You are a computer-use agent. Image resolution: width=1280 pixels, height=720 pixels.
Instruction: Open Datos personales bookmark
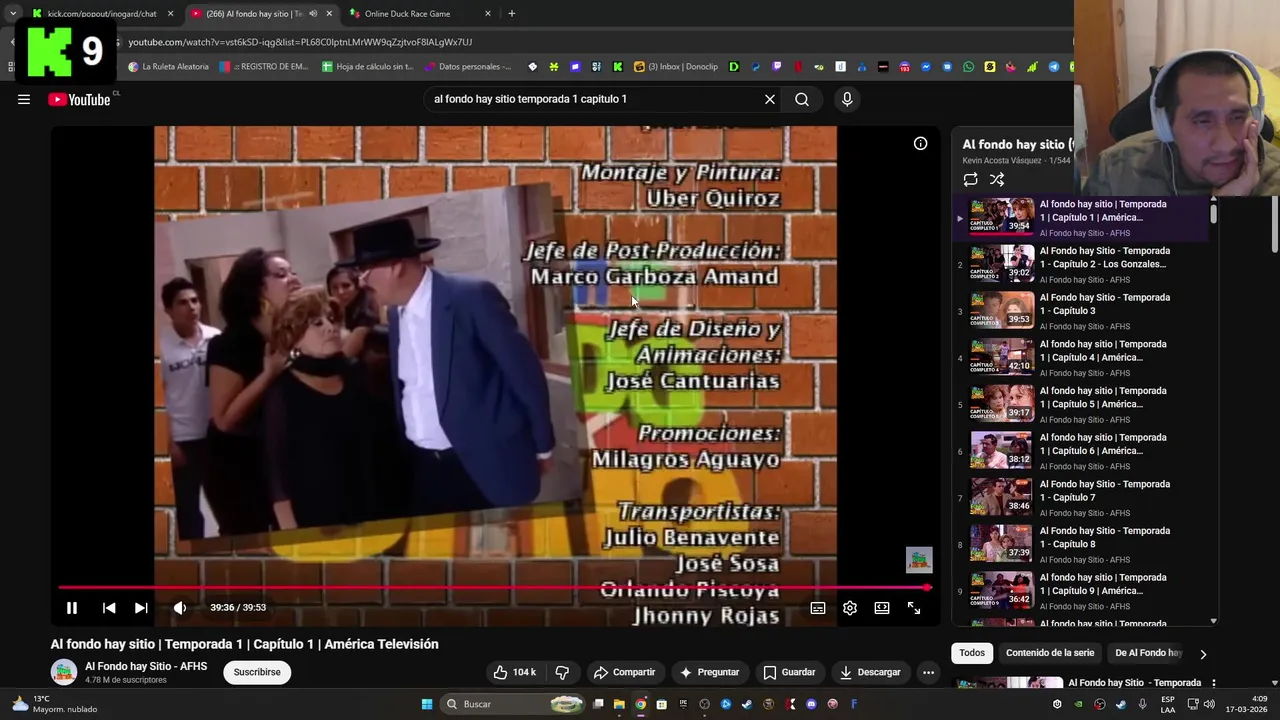468,67
